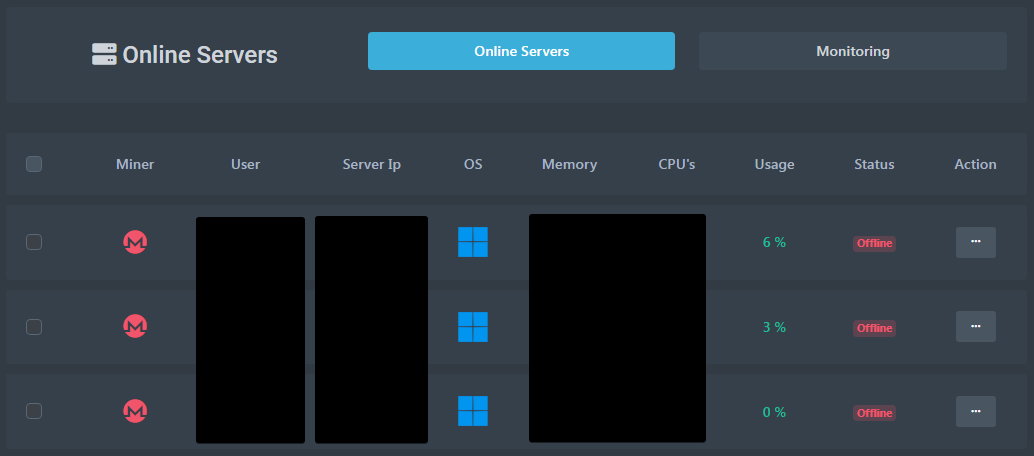Open the Action ellipsis menu for the third server
This screenshot has height=456, width=1034.
975,411
